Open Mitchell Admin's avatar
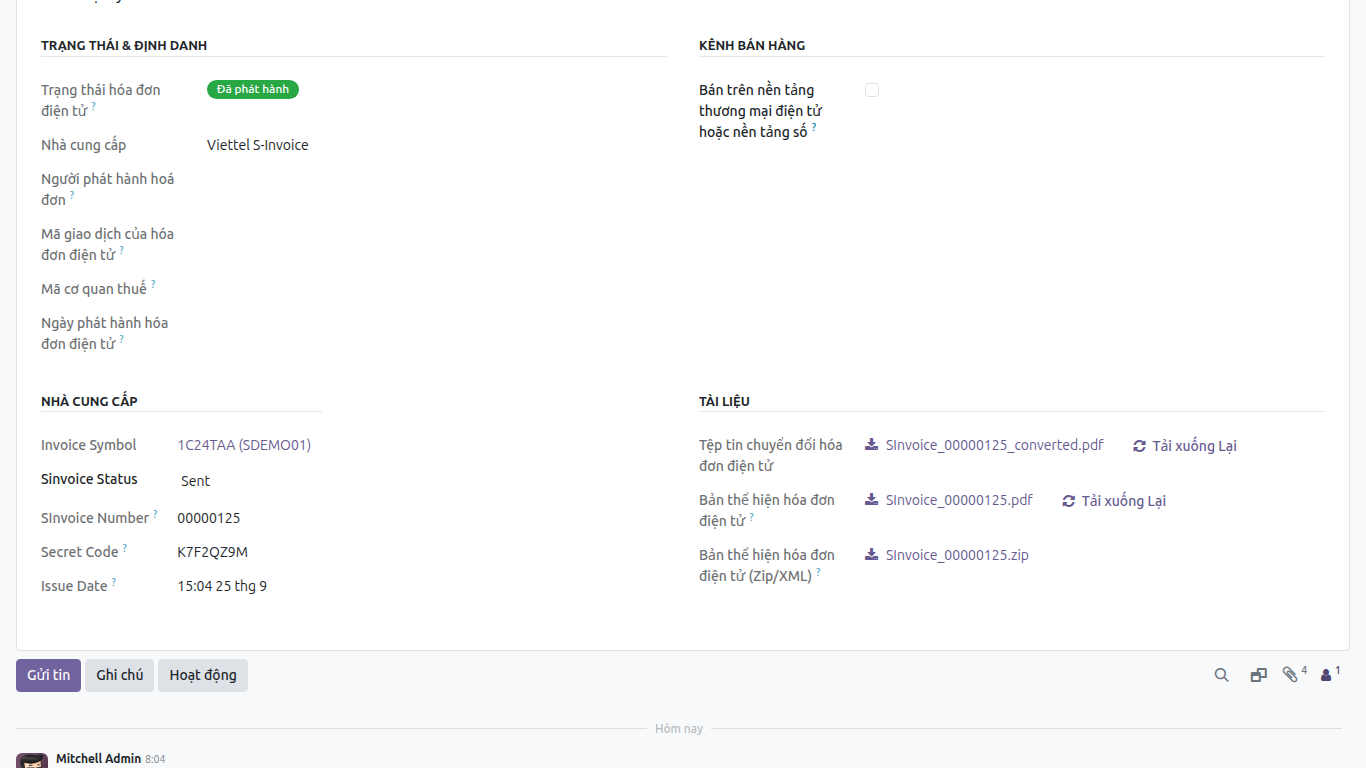Screen dimensions: 1366x768 tap(32, 761)
